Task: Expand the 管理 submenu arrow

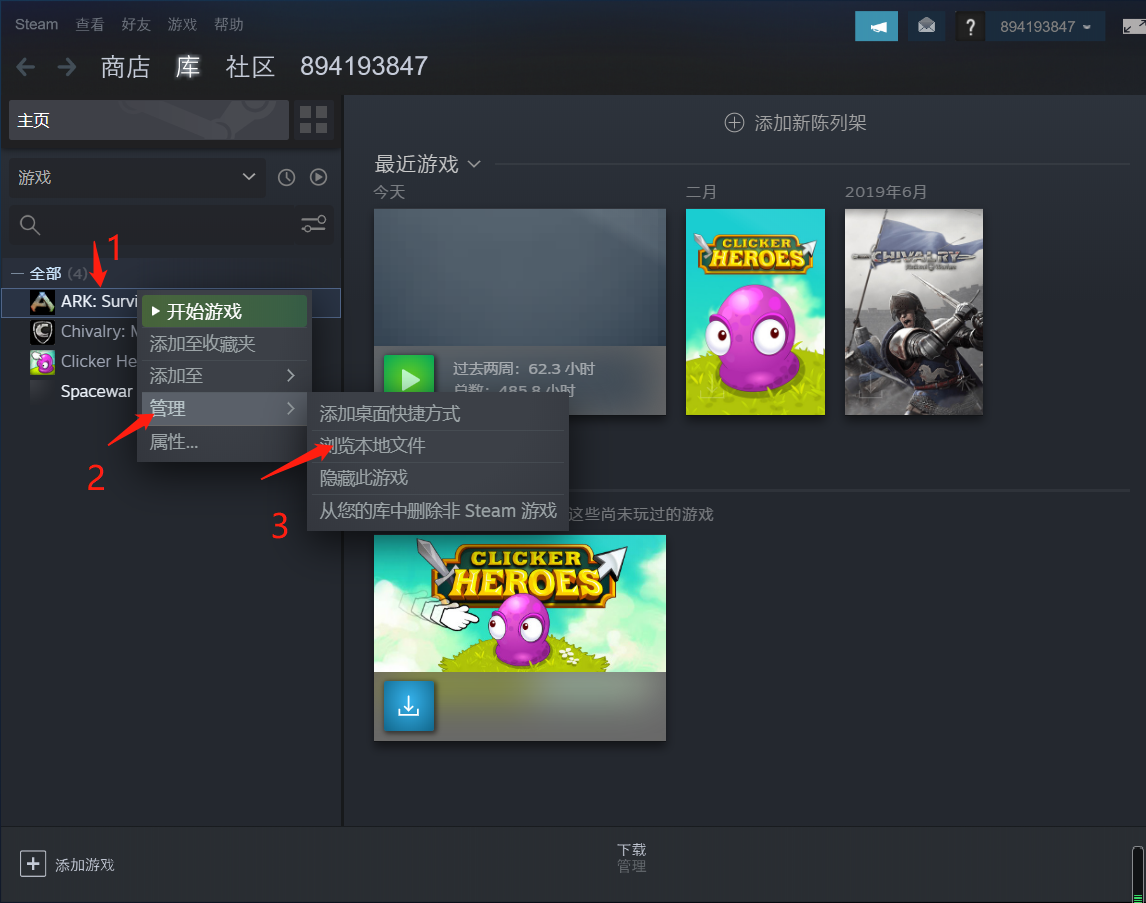Action: click(291, 408)
